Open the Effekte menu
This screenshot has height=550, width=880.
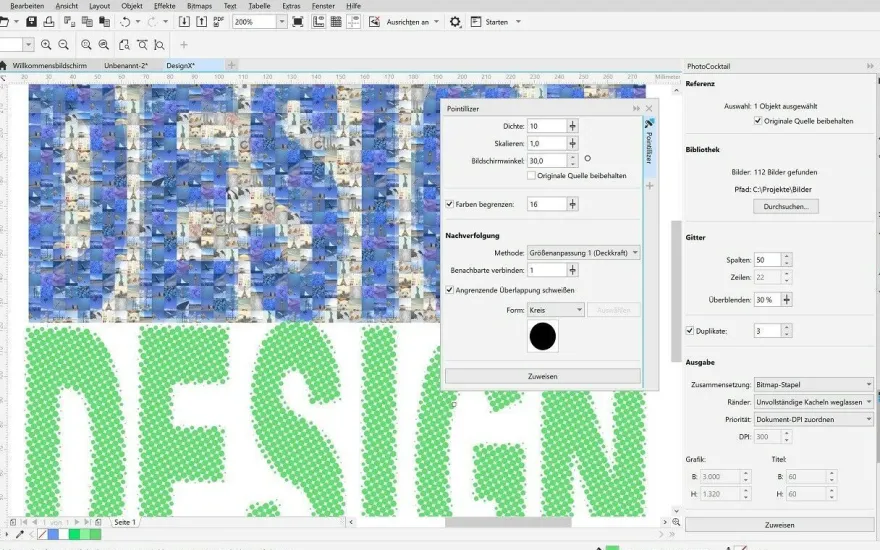[164, 6]
